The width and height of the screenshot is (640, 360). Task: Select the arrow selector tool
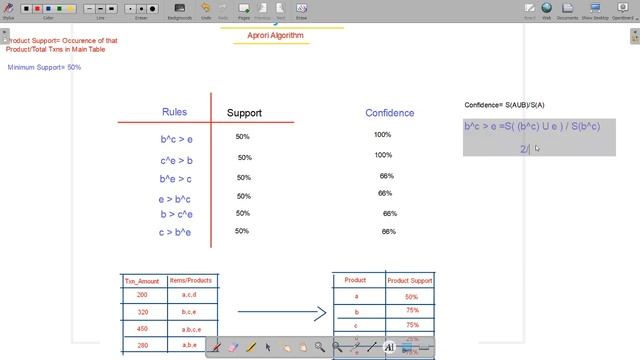tap(268, 347)
